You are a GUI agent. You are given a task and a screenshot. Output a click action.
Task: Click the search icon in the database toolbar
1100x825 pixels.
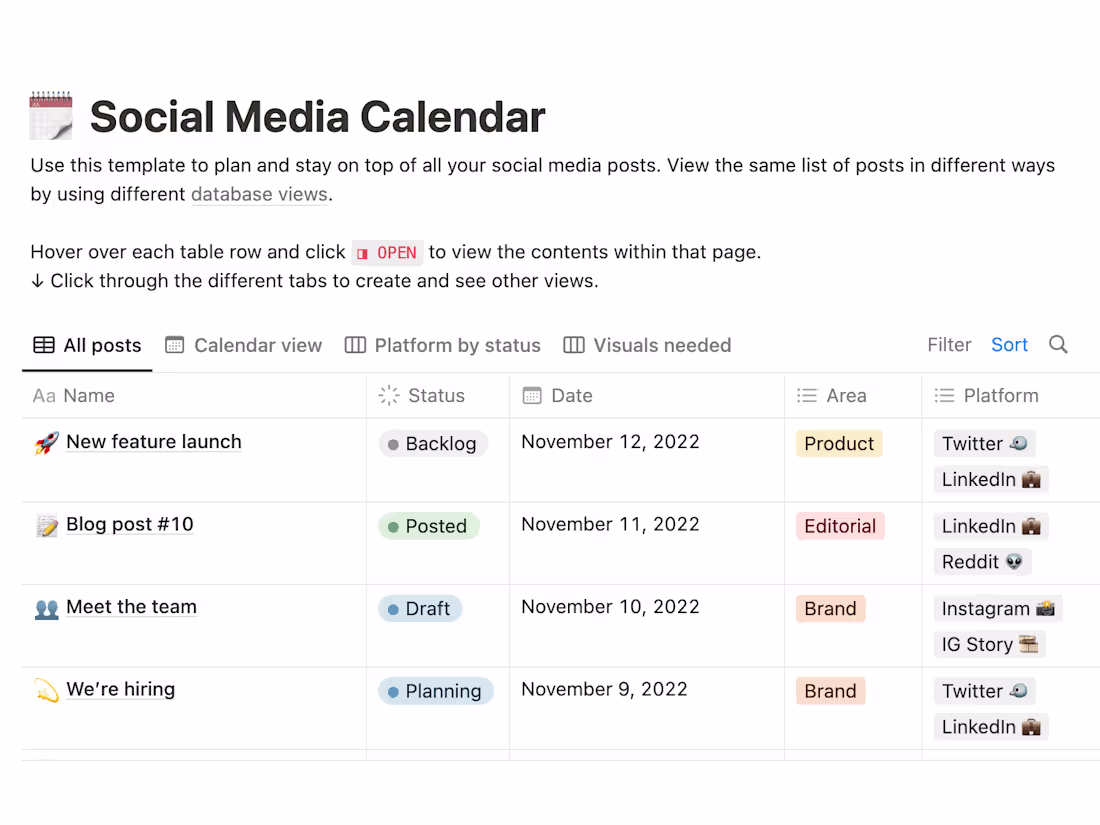point(1058,344)
